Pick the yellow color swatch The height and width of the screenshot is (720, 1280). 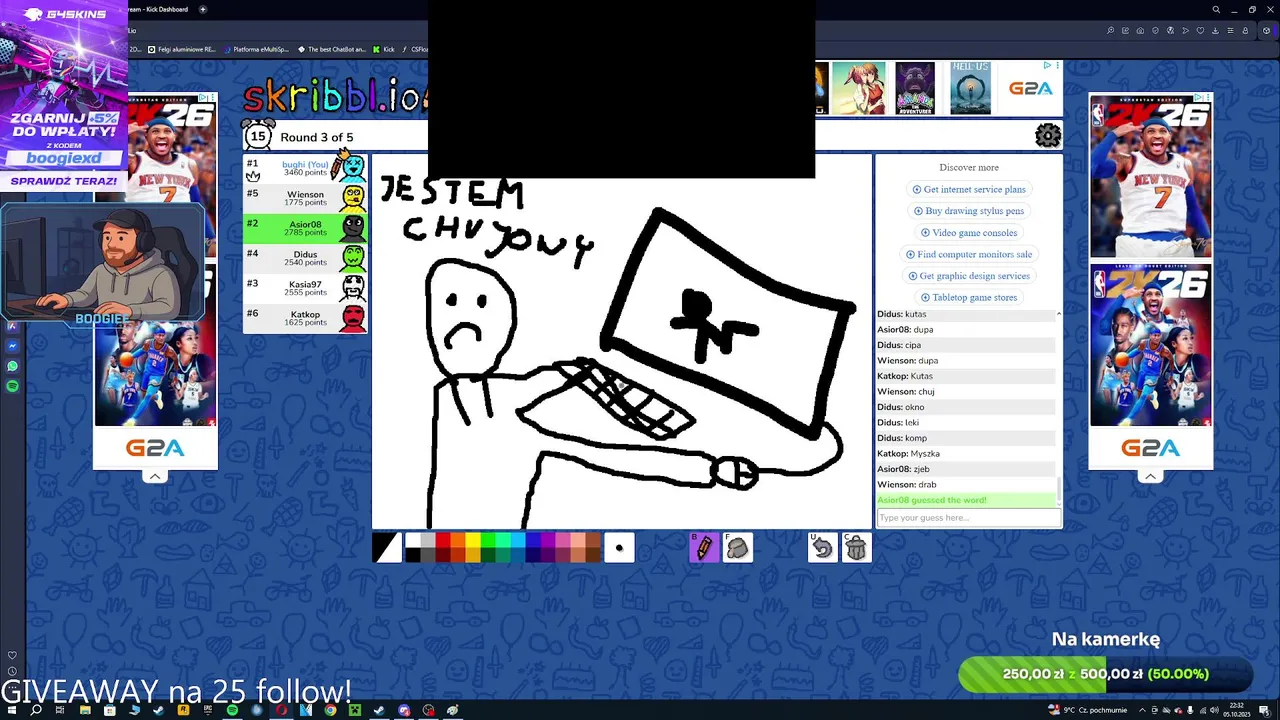coord(472,540)
